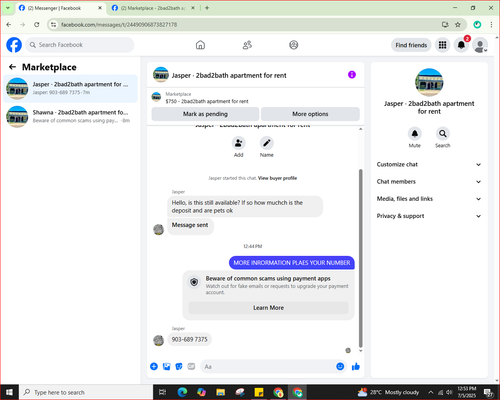This screenshot has height=400, width=500.
Task: Click the Find friends button
Action: (411, 45)
